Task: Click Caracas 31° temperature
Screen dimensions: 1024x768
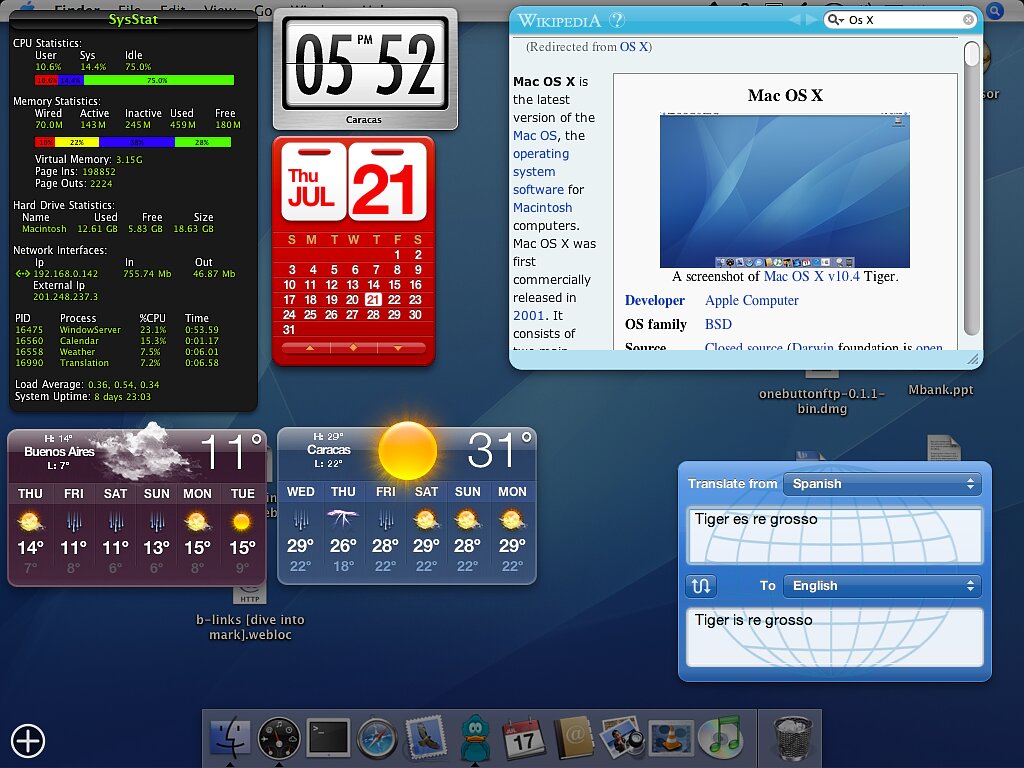Action: (501, 449)
